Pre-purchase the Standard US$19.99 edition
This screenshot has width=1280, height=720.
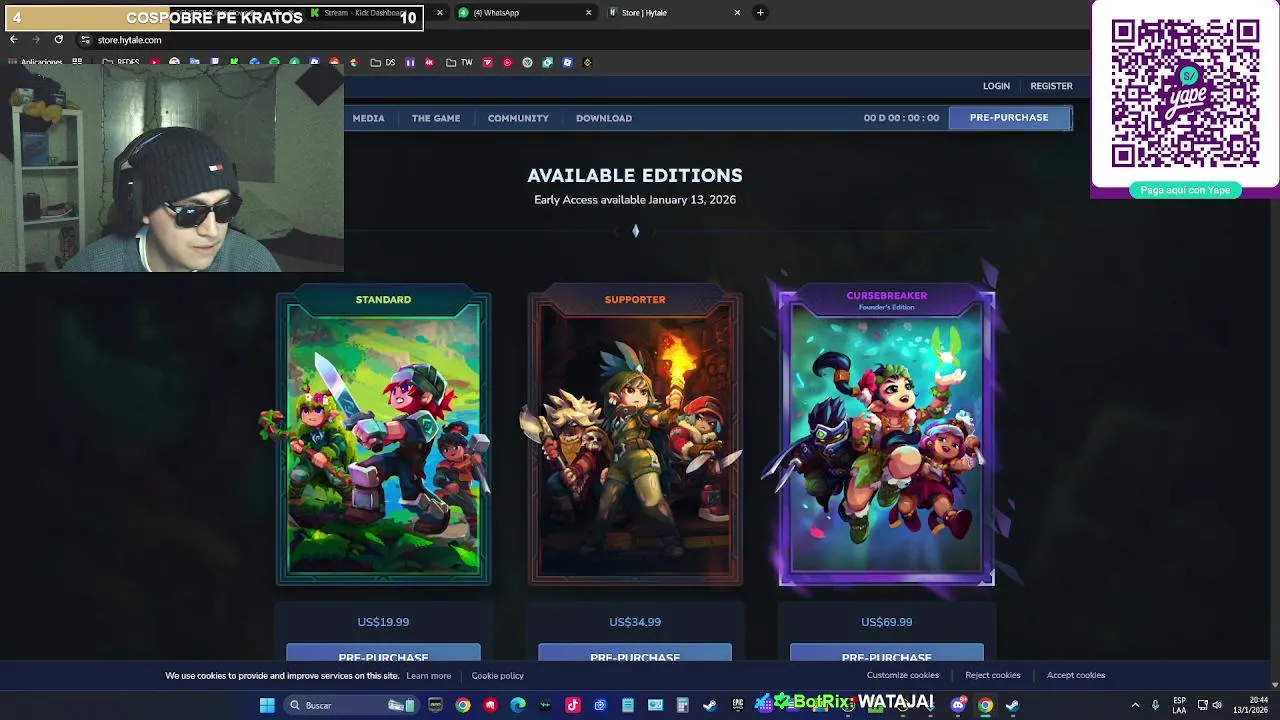coord(383,653)
